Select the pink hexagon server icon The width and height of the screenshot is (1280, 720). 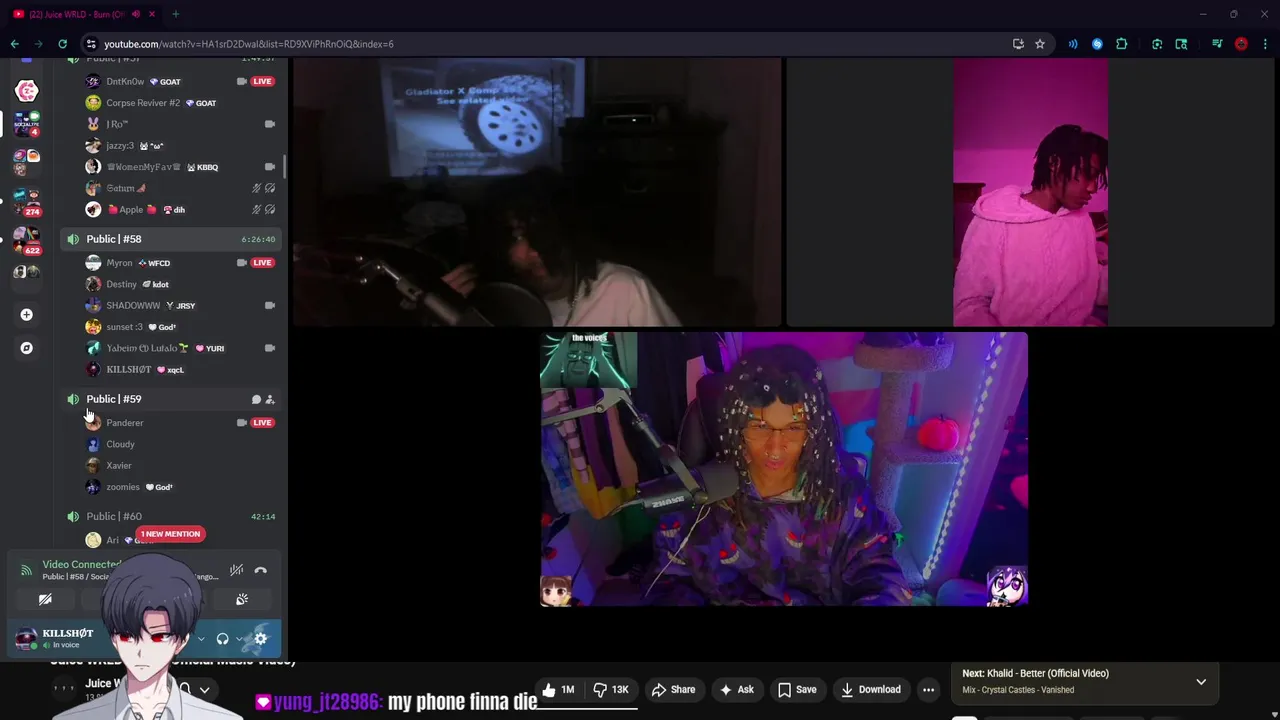click(26, 91)
